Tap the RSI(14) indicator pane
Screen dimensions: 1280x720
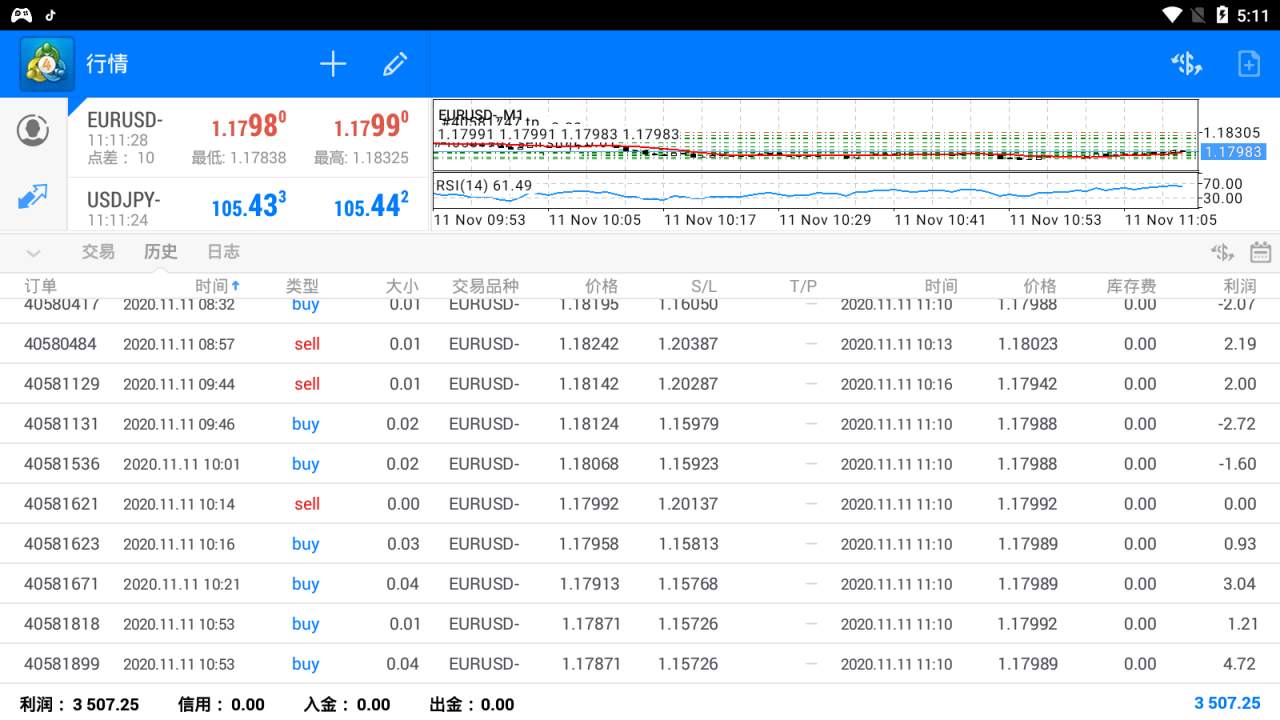click(815, 190)
